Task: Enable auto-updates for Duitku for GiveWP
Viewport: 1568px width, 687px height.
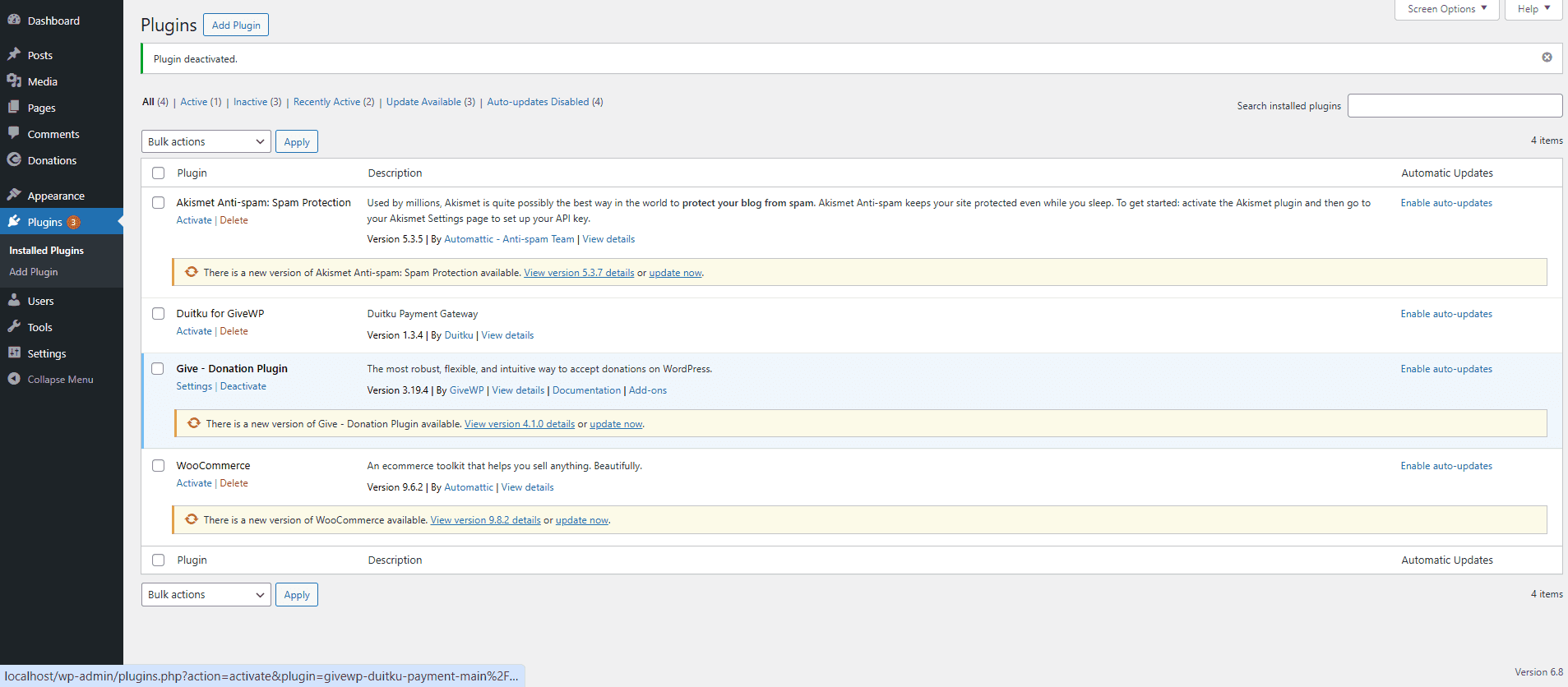Action: tap(1446, 314)
